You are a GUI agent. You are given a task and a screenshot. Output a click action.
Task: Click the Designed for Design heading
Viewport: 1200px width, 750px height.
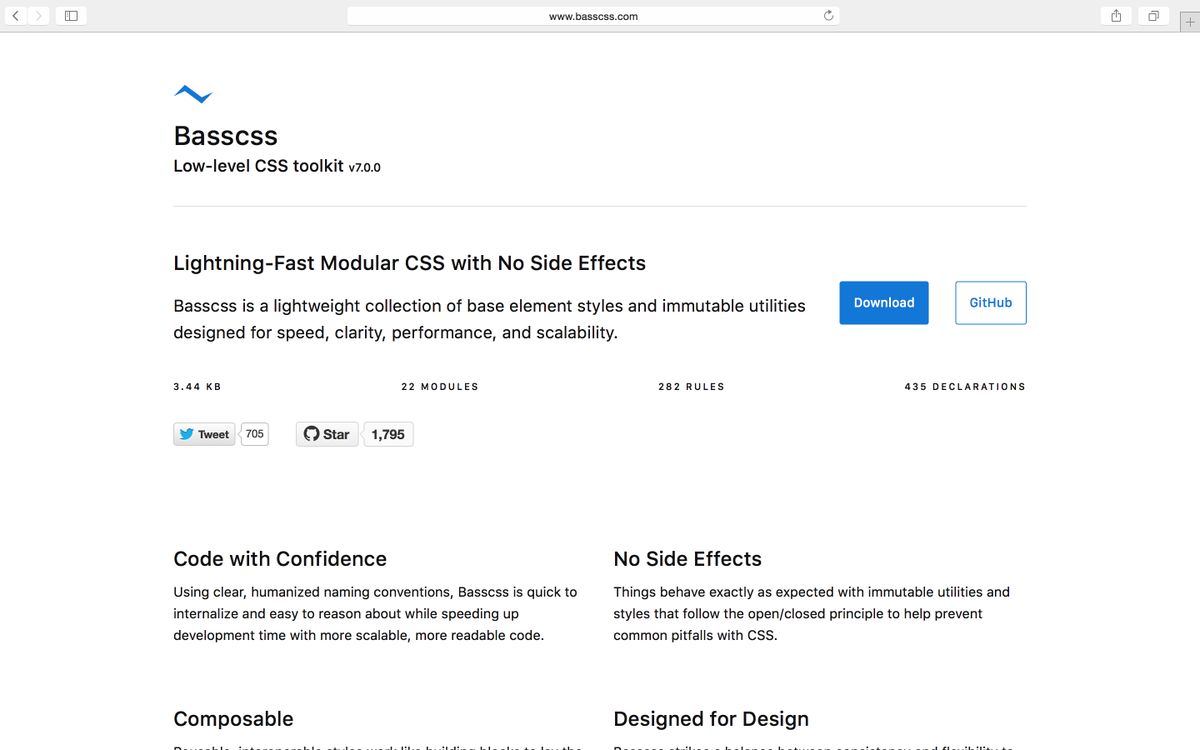click(711, 719)
